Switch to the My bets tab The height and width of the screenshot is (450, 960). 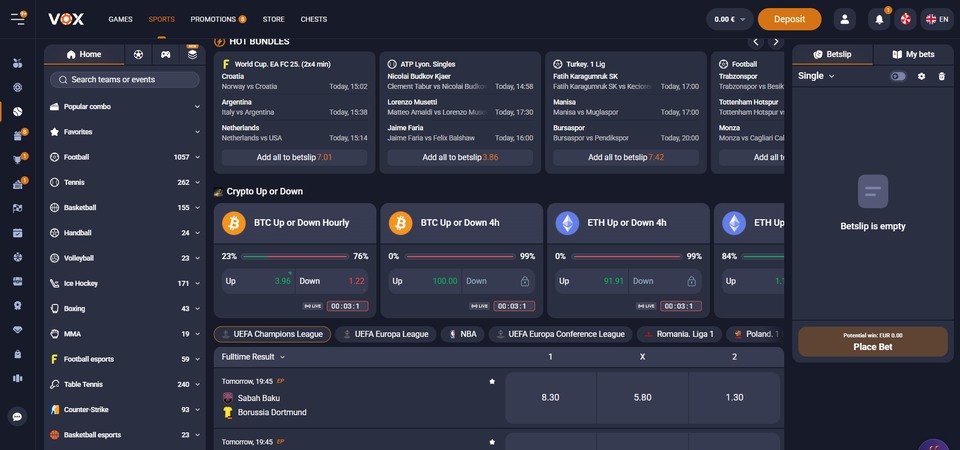pyautogui.click(x=913, y=54)
